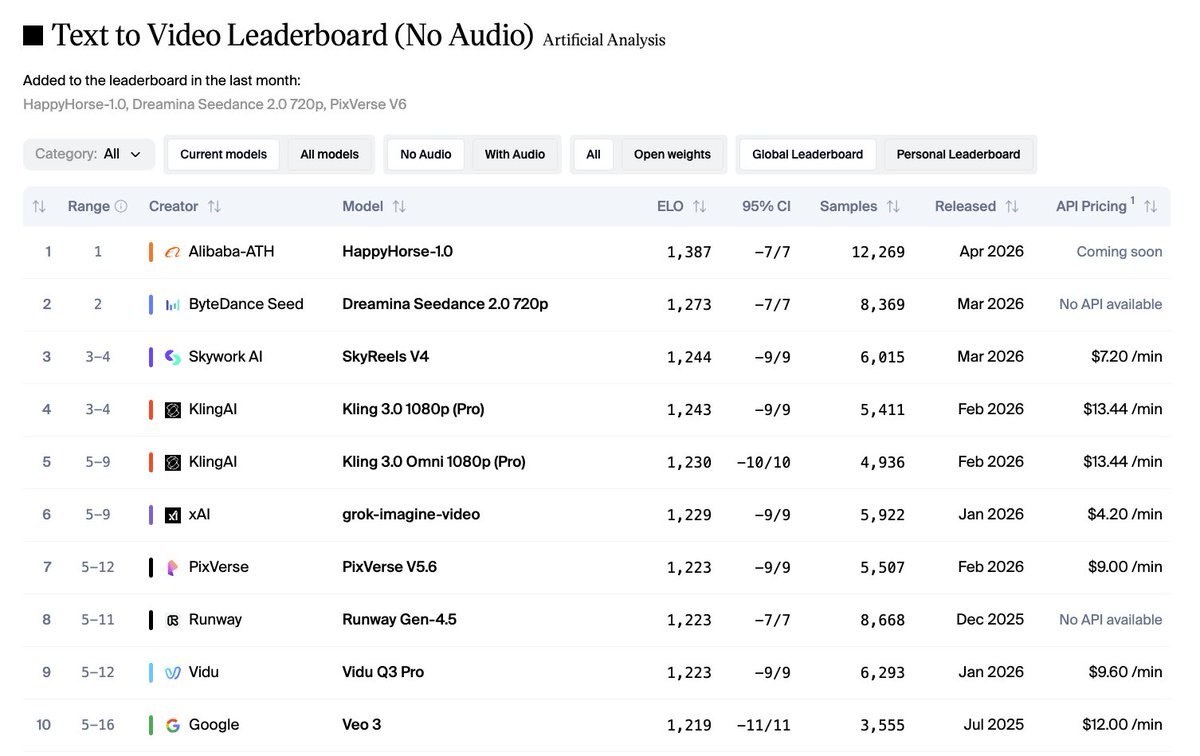1200x756 pixels.
Task: Click the Google logo beside Veo 3
Action: [x=172, y=724]
